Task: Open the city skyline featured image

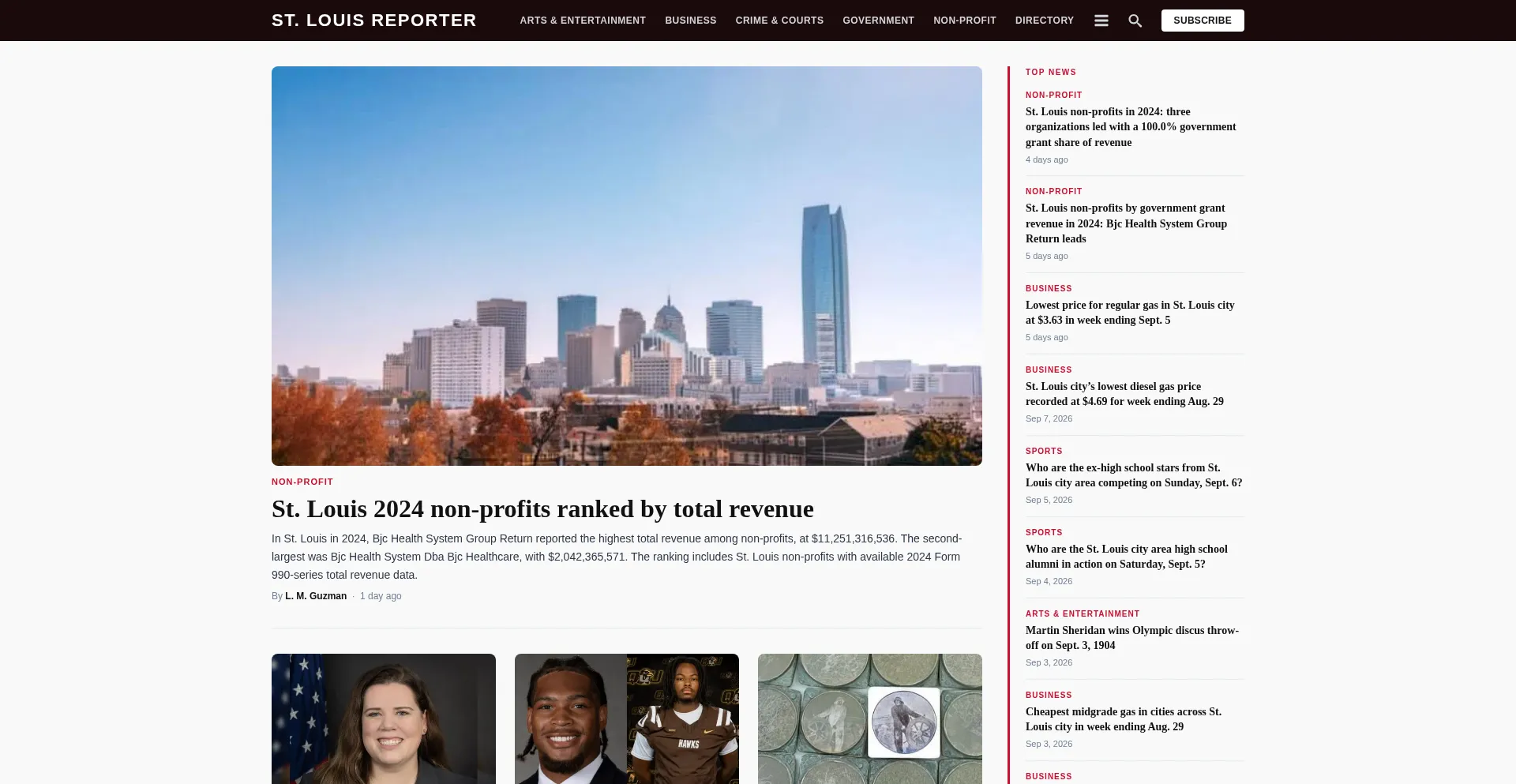Action: tap(627, 266)
